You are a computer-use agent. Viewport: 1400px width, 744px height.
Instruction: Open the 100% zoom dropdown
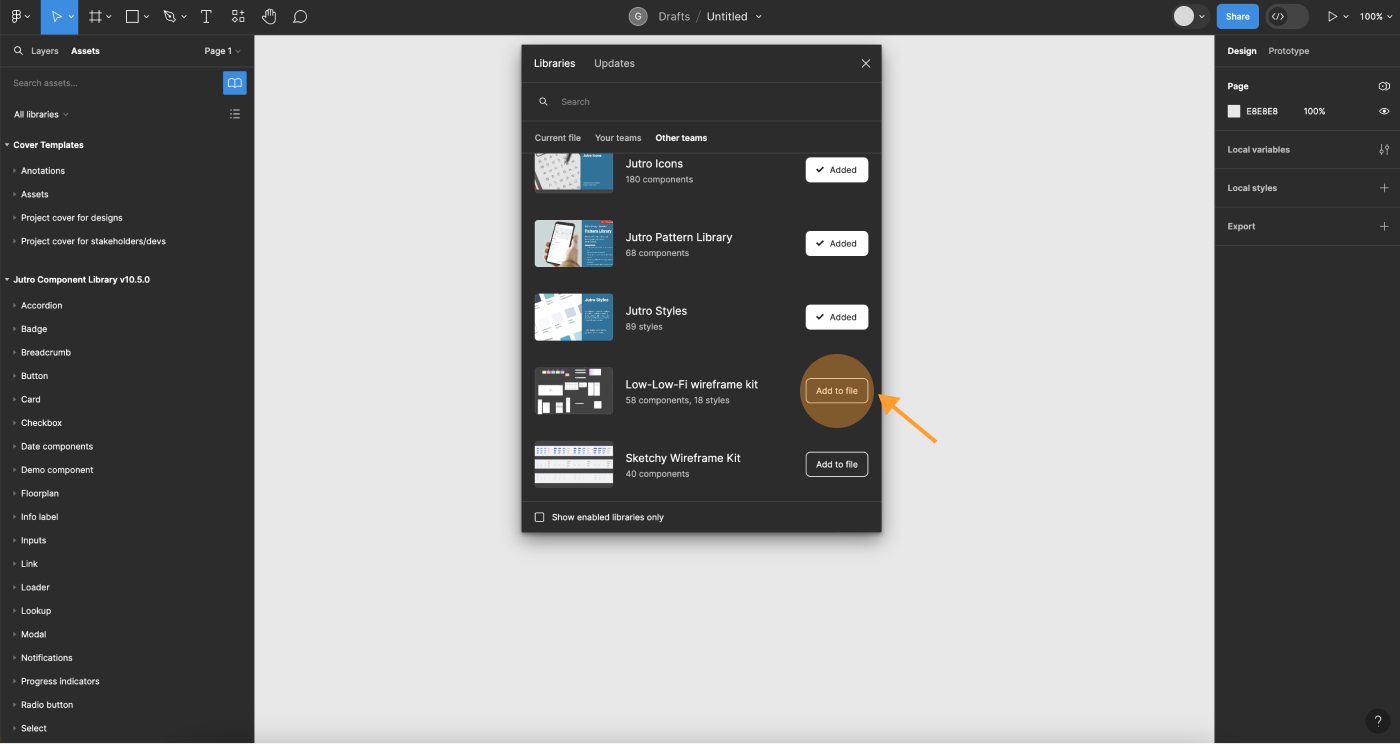click(x=1375, y=17)
